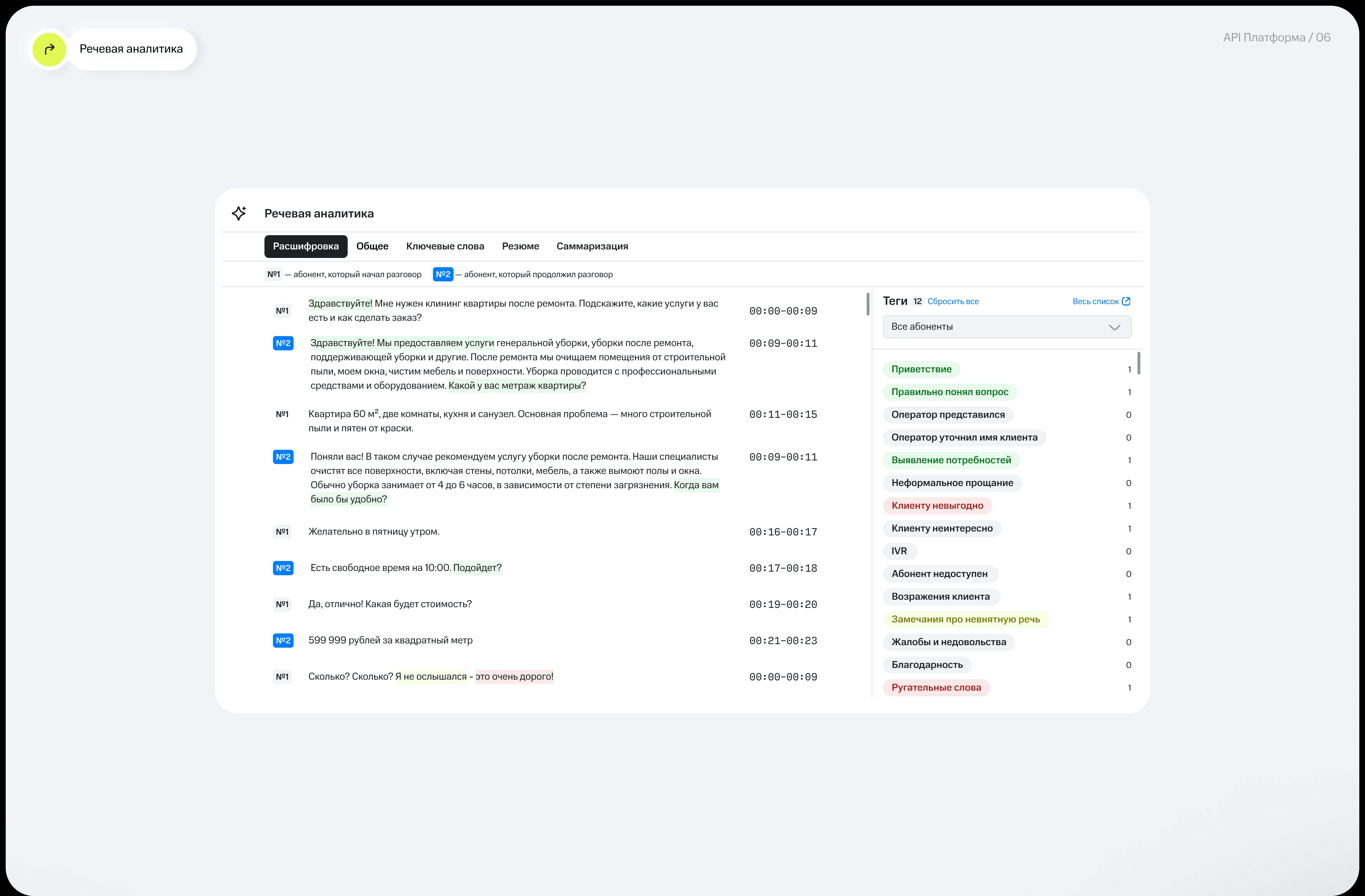Toggle the Приветствие tag filter
The image size is (1365, 896).
click(x=921, y=369)
